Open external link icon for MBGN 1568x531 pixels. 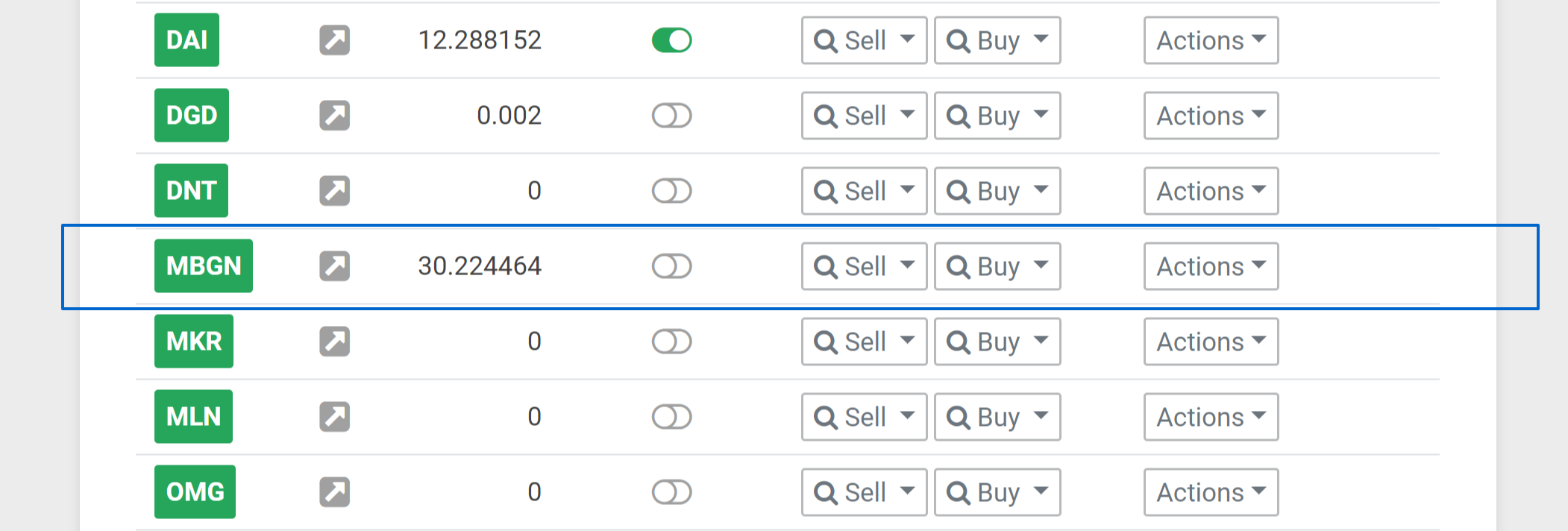[335, 266]
